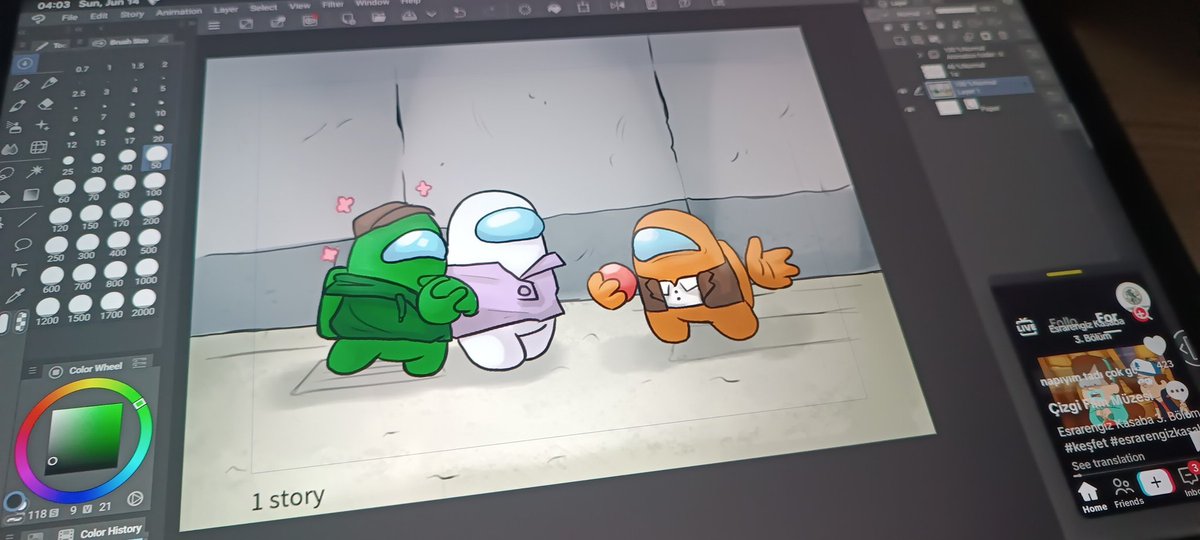Expand the animation folder layer
The height and width of the screenshot is (540, 1200).
tap(921, 56)
